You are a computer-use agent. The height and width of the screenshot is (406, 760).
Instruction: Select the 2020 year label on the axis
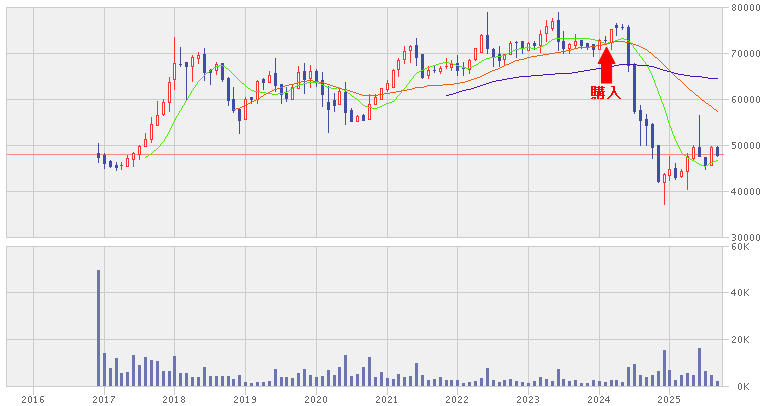pyautogui.click(x=315, y=398)
